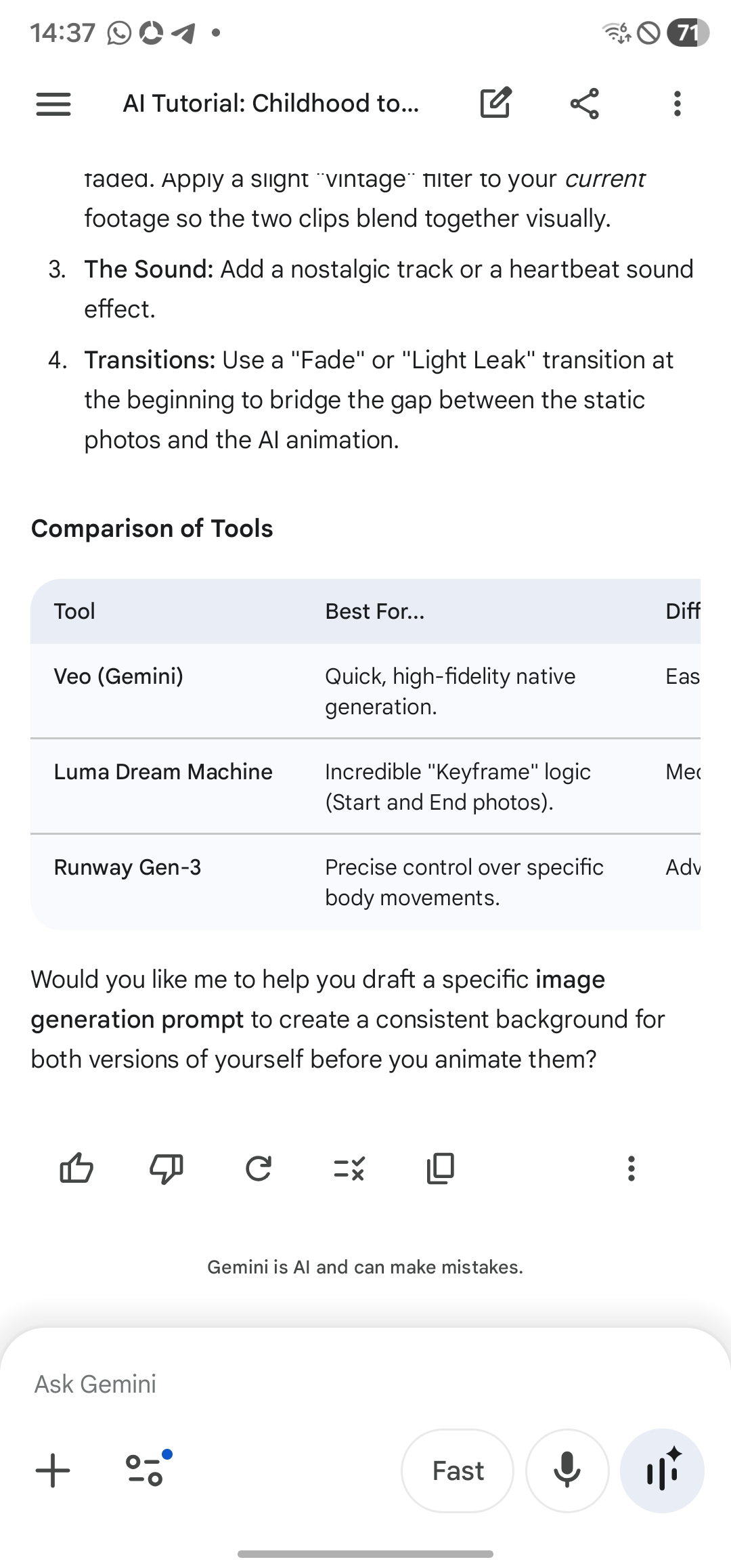Tap the share conversation icon
This screenshot has width=731, height=1568.
585,104
